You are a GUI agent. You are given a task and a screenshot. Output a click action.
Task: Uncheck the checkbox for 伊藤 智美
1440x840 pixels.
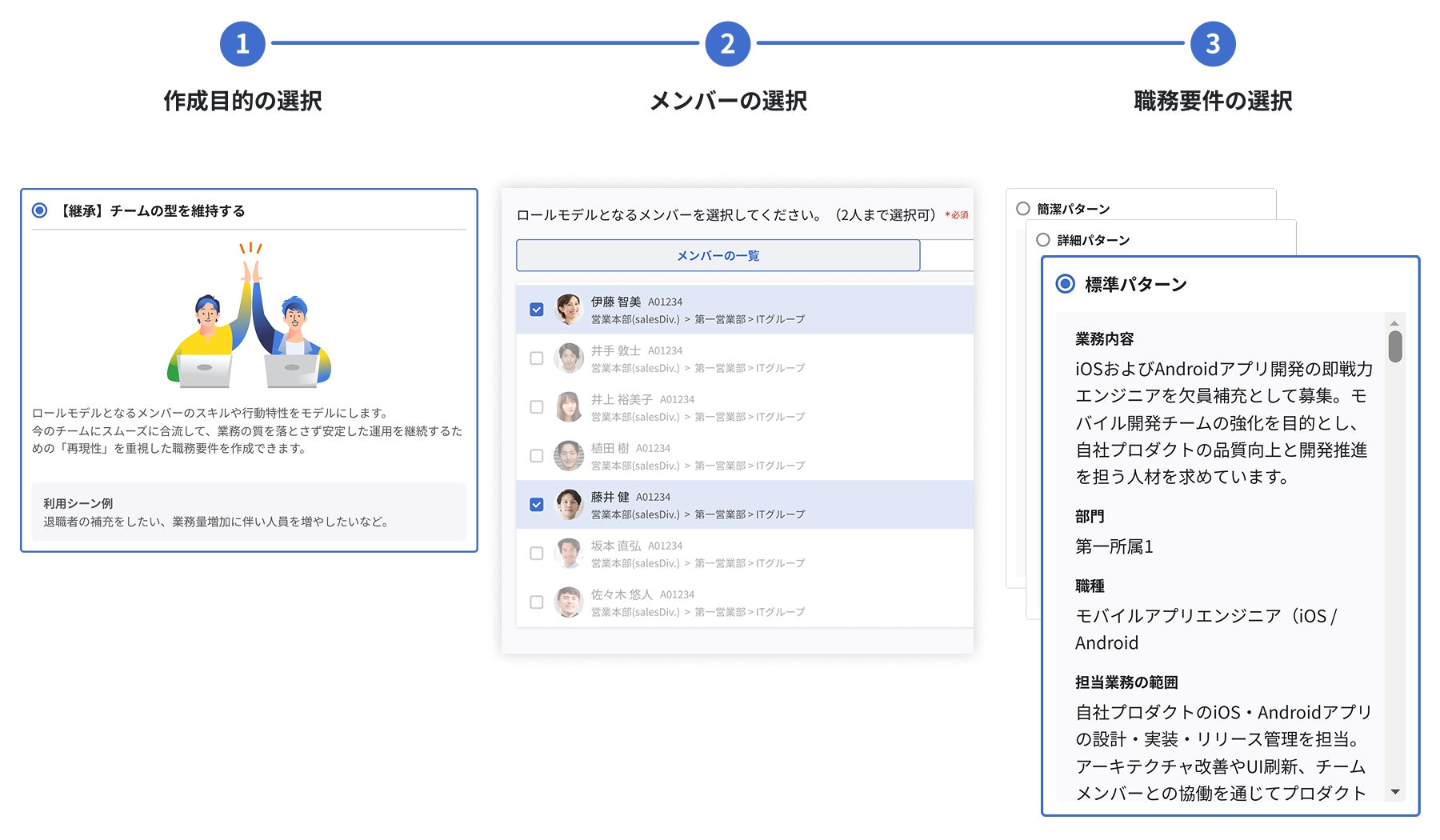click(x=537, y=310)
